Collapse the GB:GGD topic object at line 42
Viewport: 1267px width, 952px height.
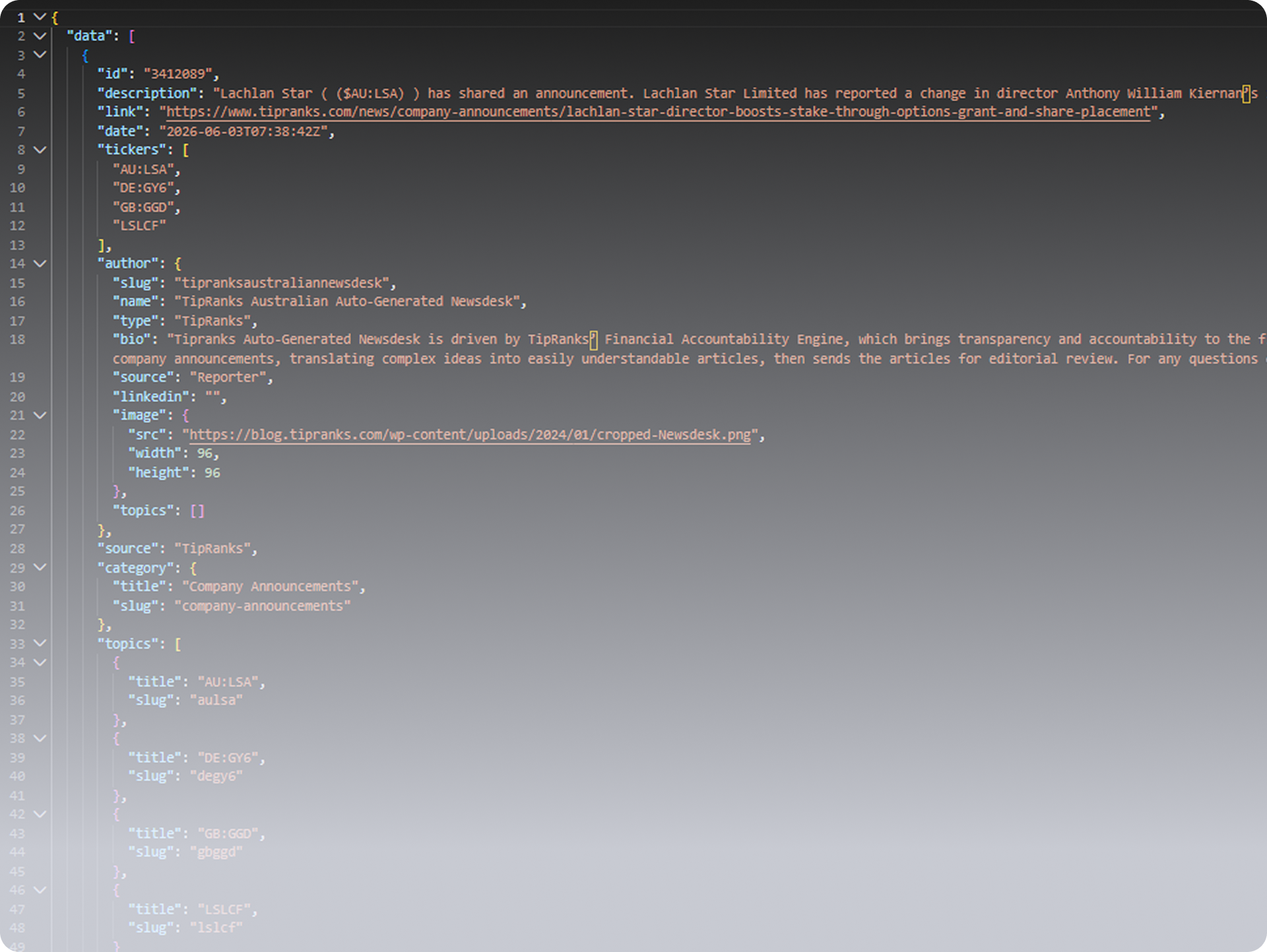coord(40,814)
